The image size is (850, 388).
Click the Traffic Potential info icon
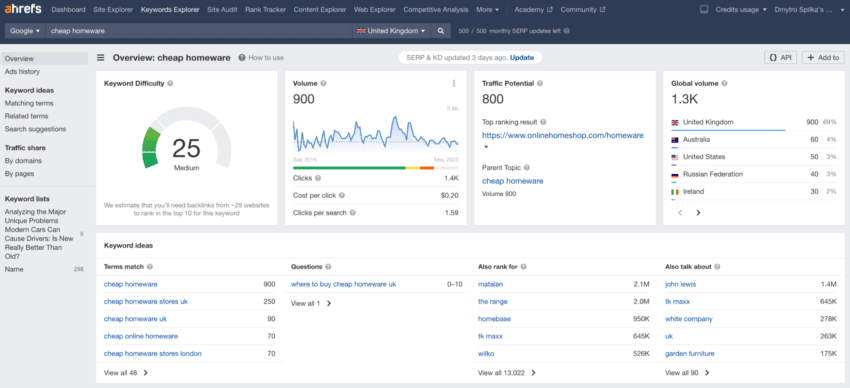pos(540,83)
